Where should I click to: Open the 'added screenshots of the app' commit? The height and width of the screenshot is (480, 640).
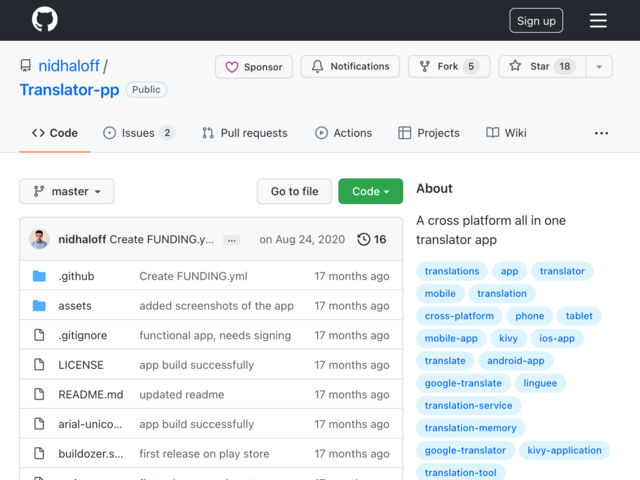(x=216, y=306)
